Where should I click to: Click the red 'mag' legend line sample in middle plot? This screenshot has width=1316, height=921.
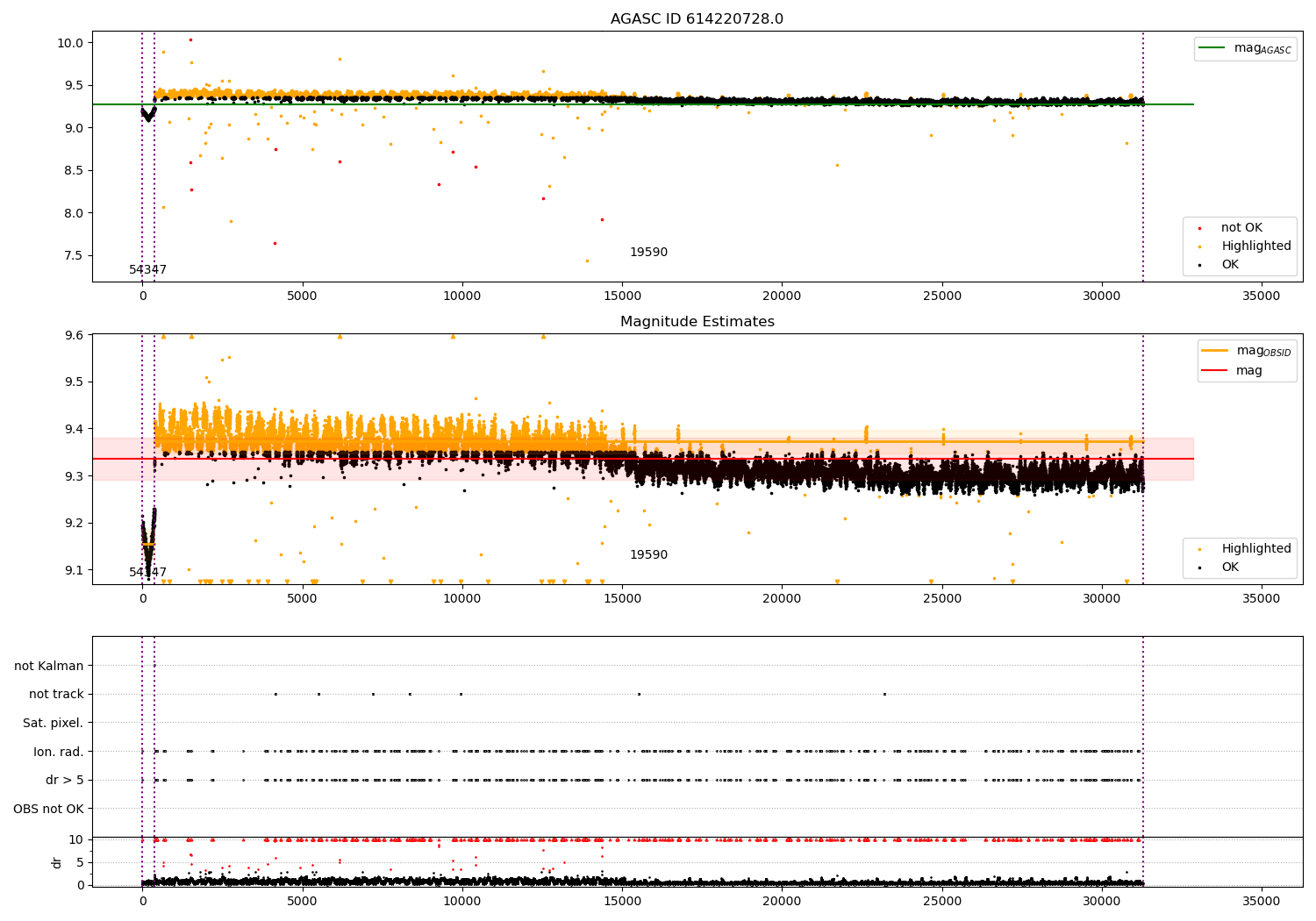coord(1214,371)
